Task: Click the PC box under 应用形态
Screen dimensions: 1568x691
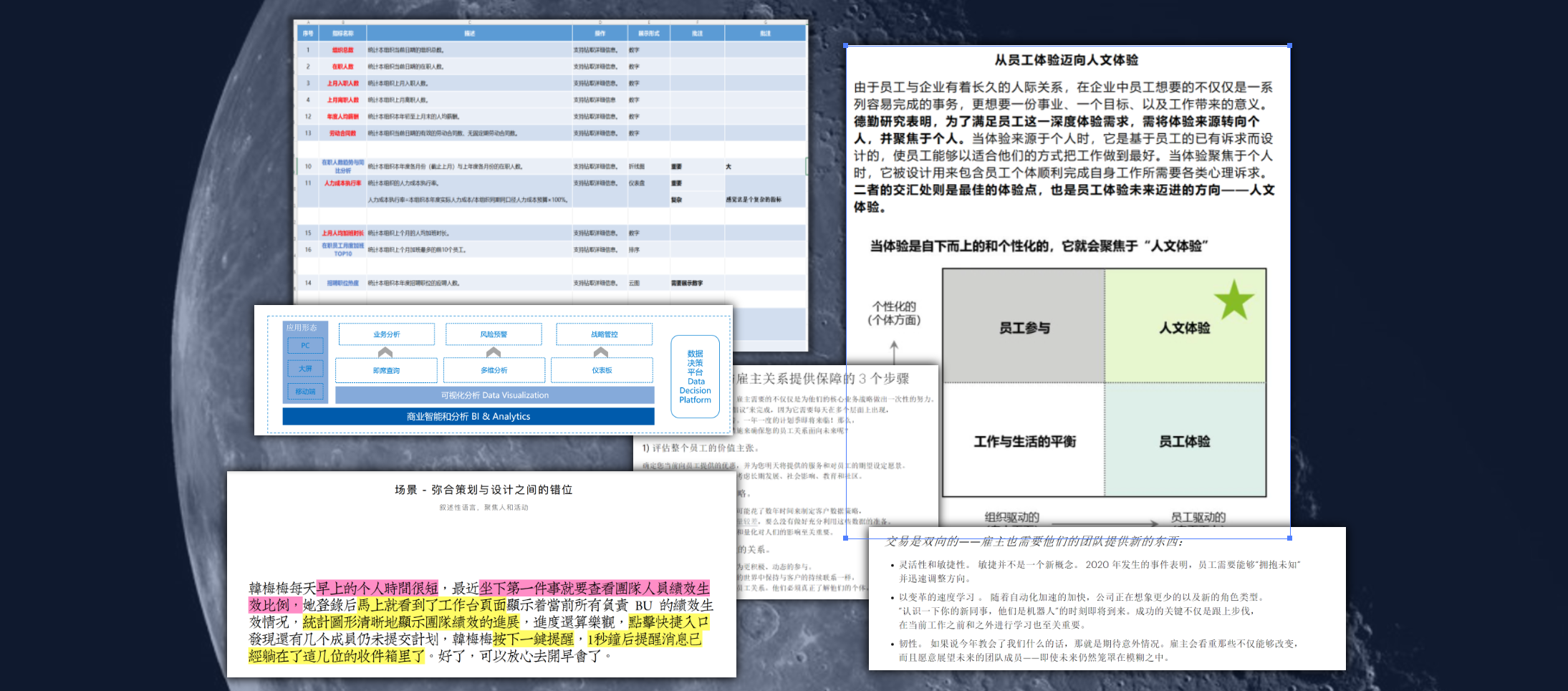Action: tap(306, 346)
